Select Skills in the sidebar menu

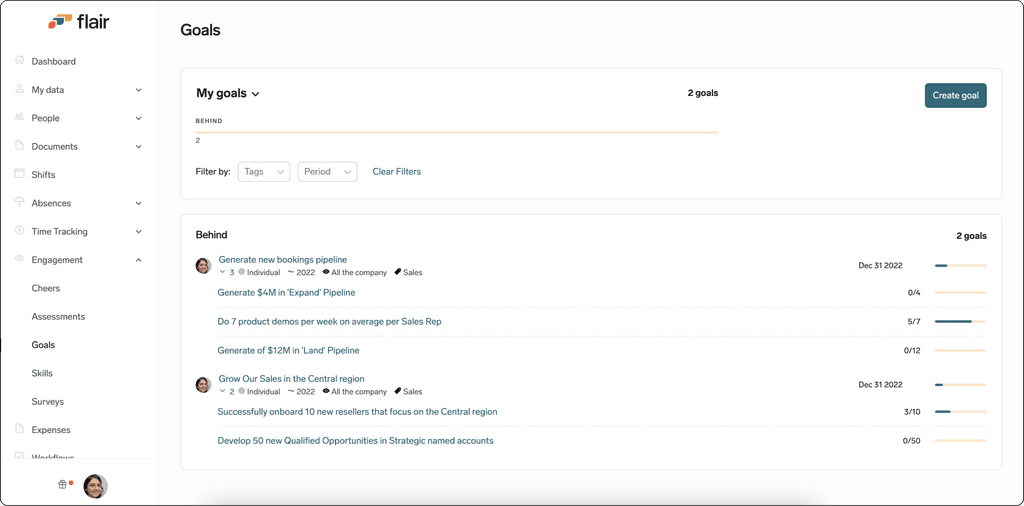point(42,373)
